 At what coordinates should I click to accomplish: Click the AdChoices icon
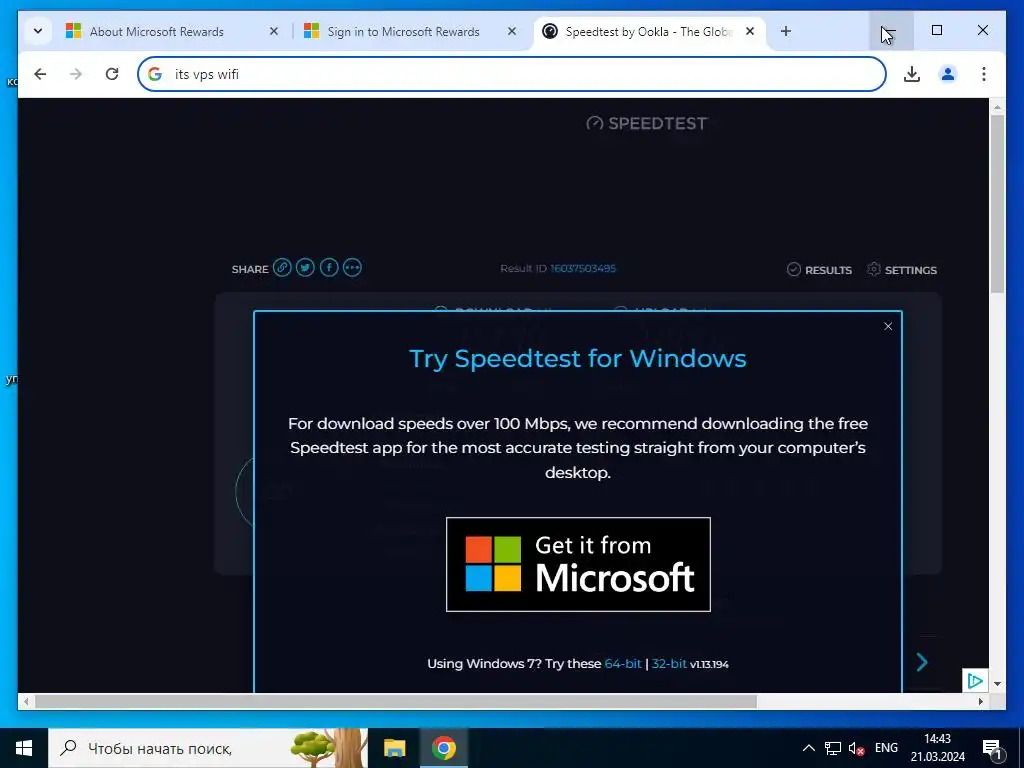974,681
